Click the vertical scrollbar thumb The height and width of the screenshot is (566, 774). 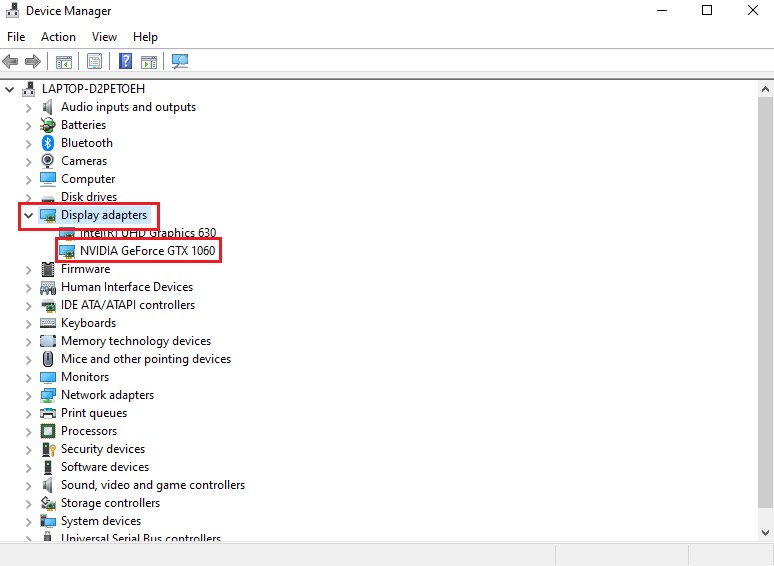click(x=765, y=302)
